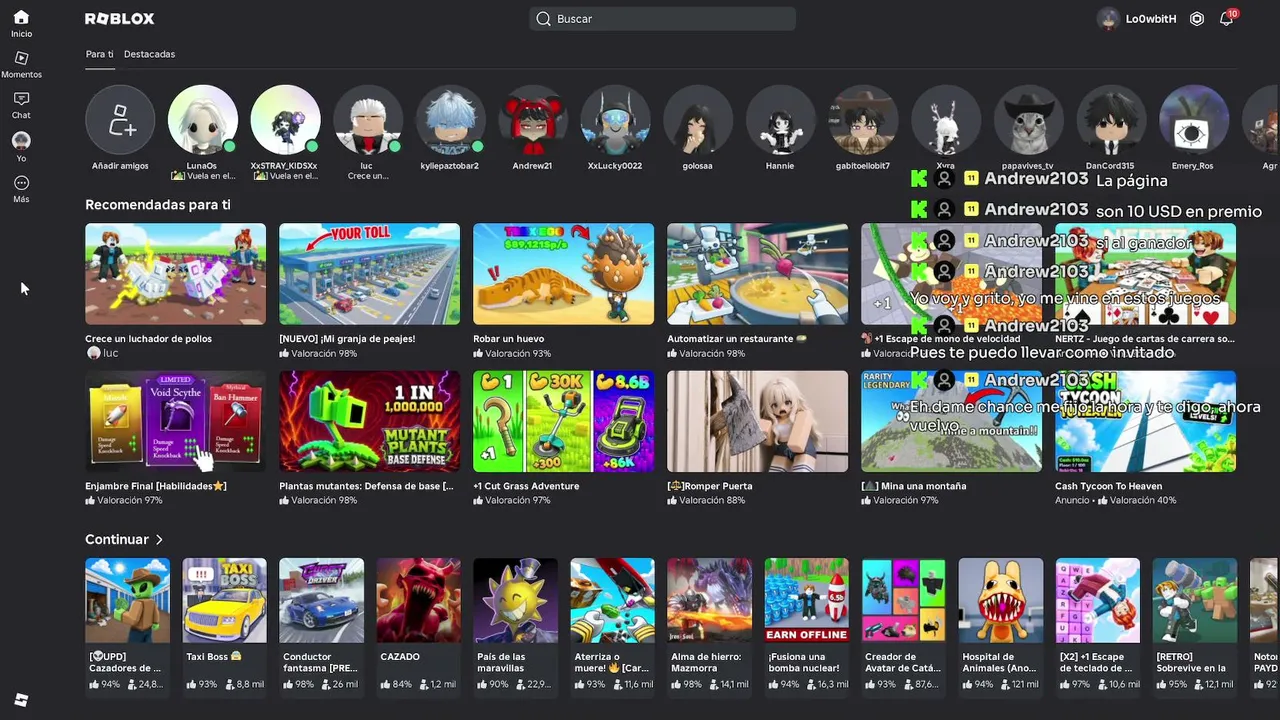Open friend LunaOs avatar
The height and width of the screenshot is (720, 1280).
click(x=203, y=120)
